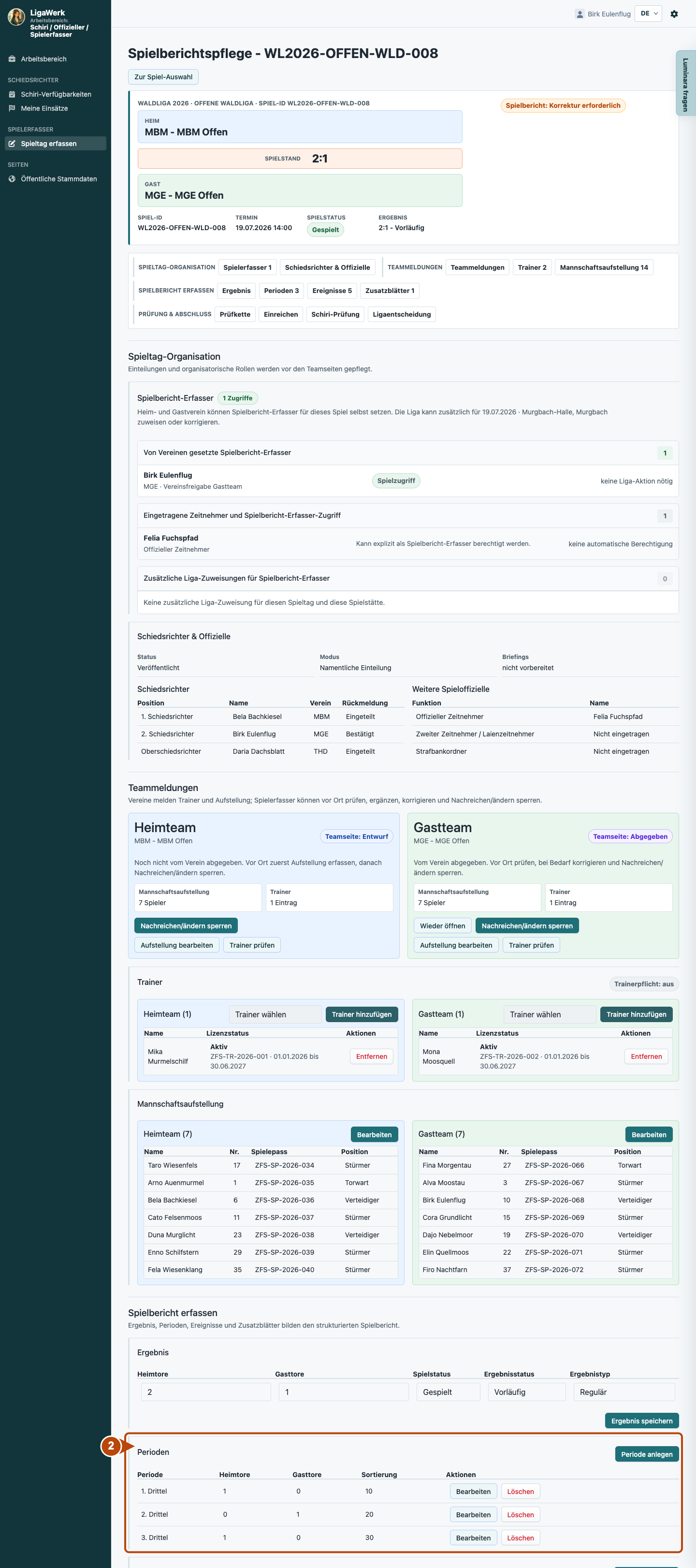This screenshot has height=1568, width=696.
Task: Click the Schiri-Verfügbarkeiten calendar icon
Action: coord(12,94)
